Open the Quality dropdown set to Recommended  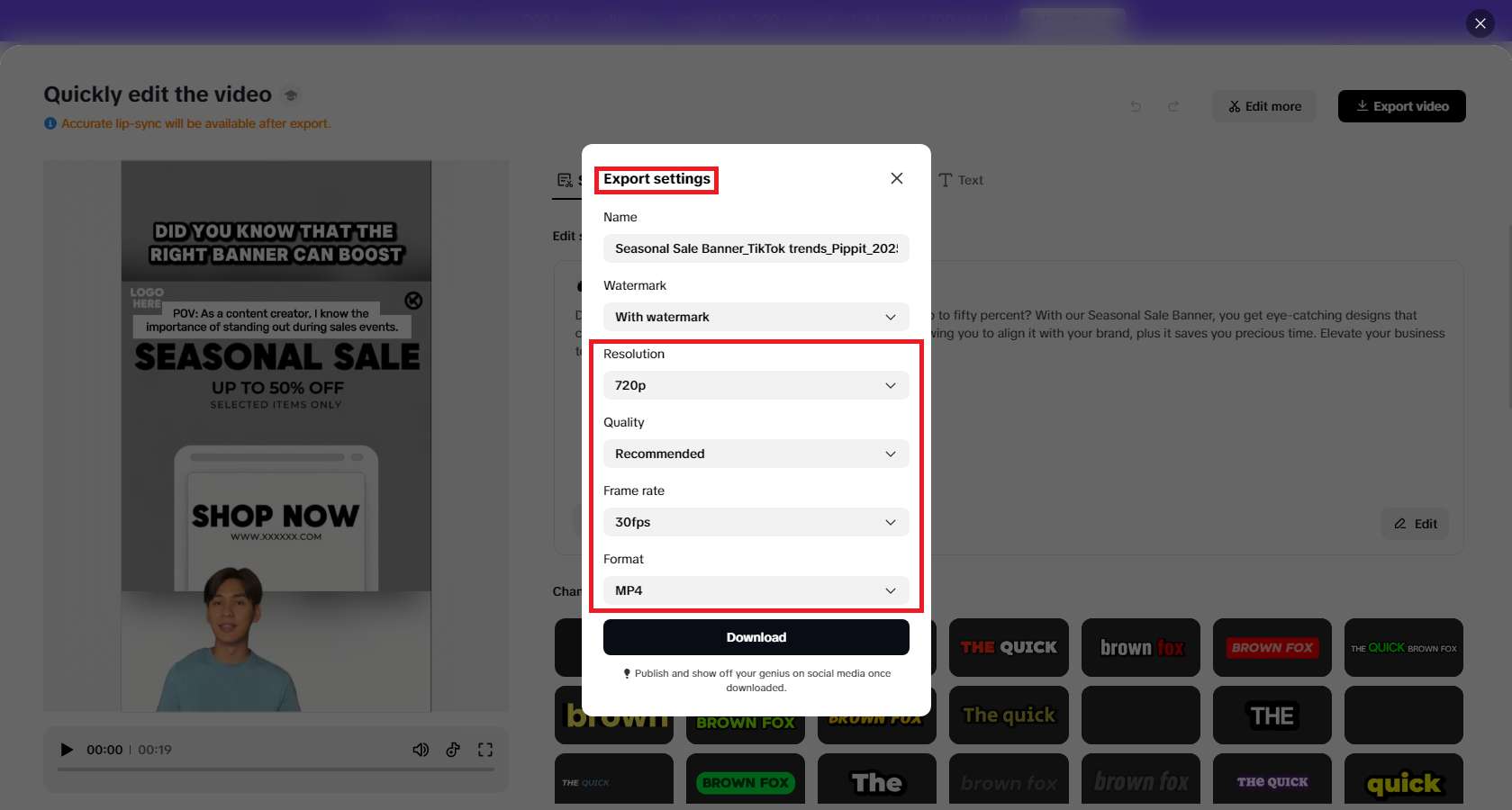pyautogui.click(x=756, y=454)
